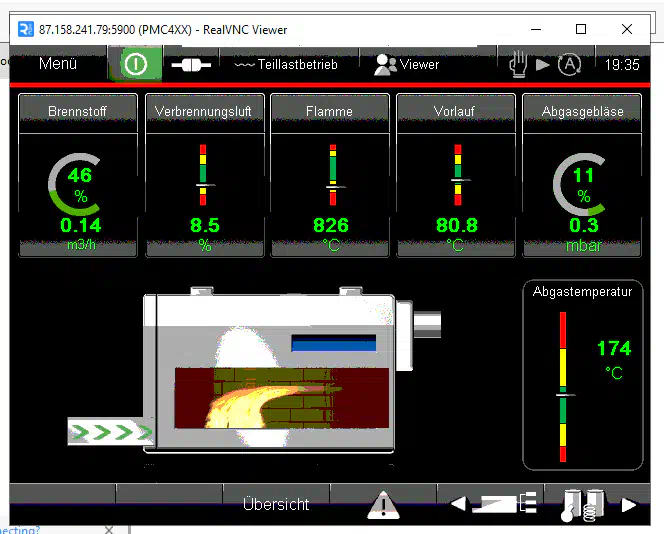Open the Verbrennungsluft panel header

point(203,111)
